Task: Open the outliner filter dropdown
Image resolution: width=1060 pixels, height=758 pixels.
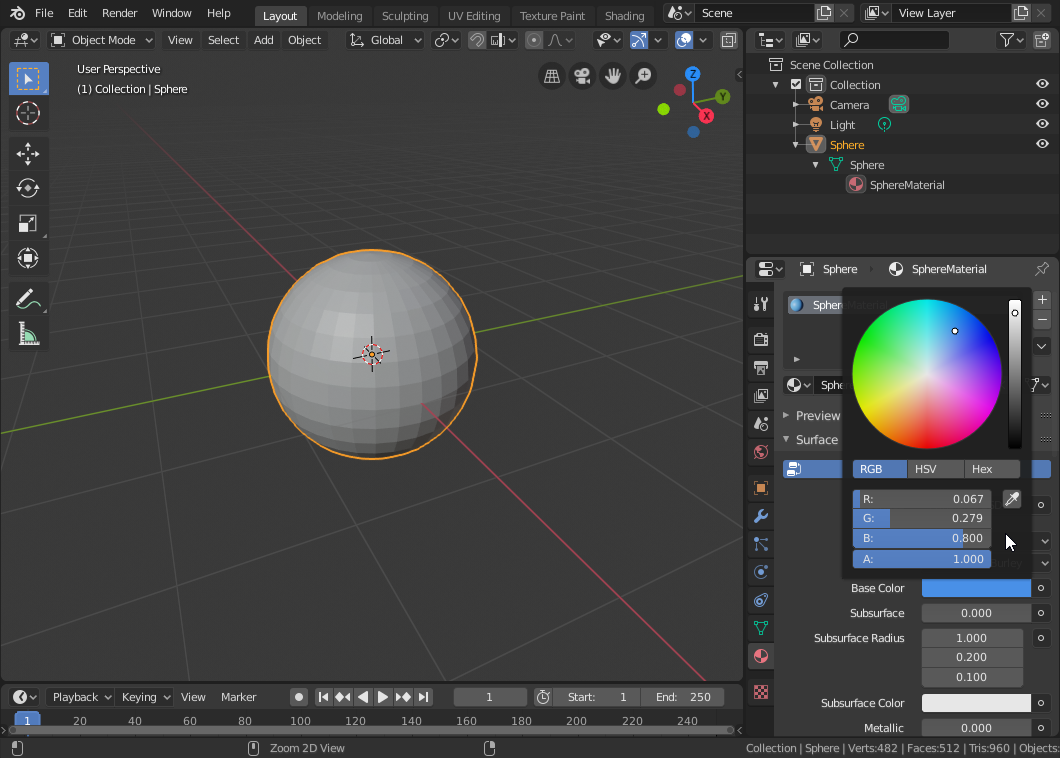Action: [1011, 40]
